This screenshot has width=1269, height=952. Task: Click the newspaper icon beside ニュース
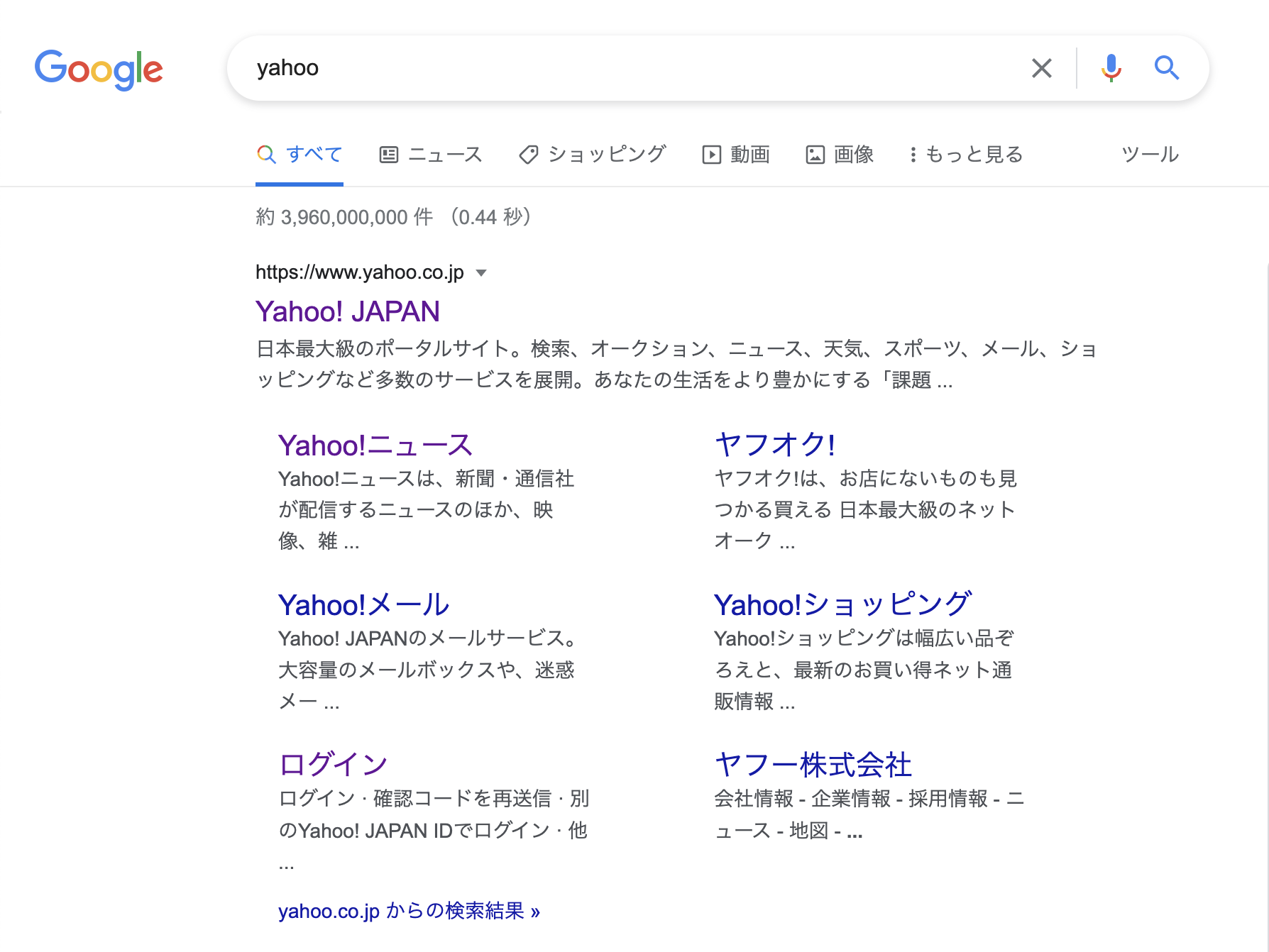(389, 154)
